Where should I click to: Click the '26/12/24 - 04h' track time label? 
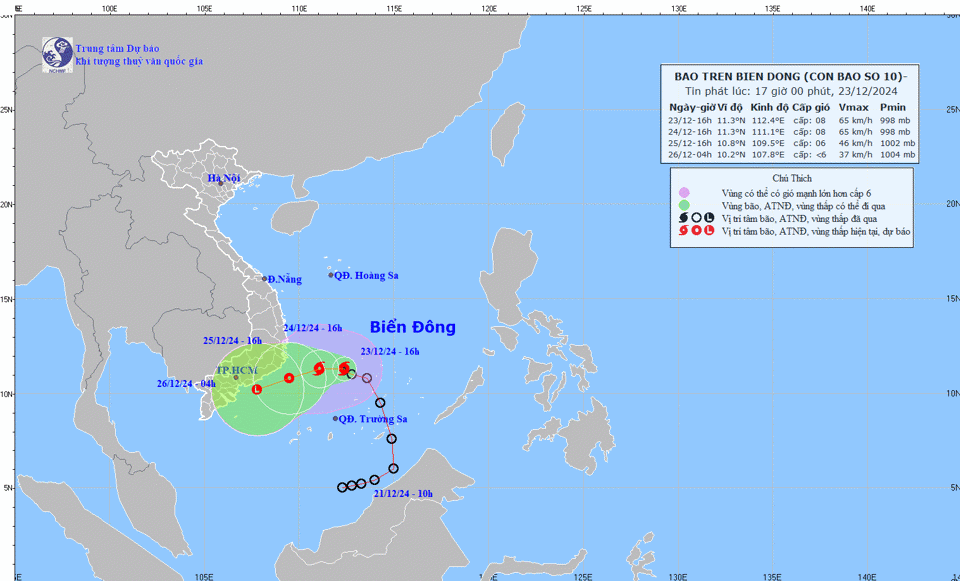pos(186,383)
